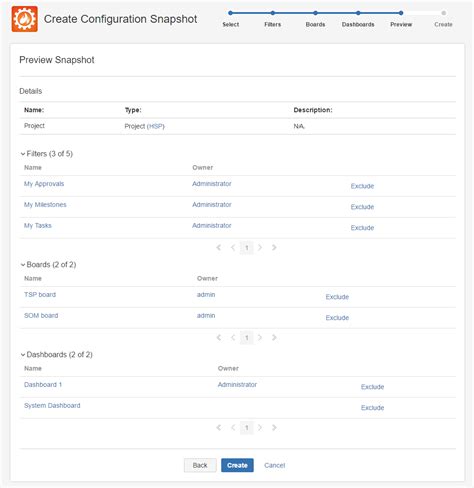This screenshot has width=474, height=488.
Task: Click the orange gear app logo
Action: (x=25, y=19)
